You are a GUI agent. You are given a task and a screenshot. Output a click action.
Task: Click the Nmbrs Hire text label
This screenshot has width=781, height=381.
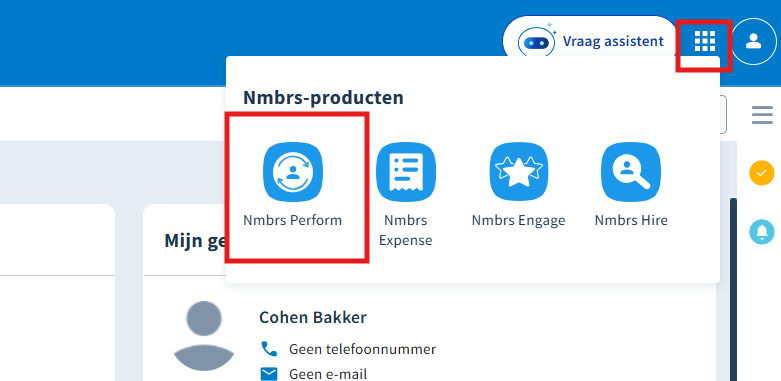pos(631,220)
